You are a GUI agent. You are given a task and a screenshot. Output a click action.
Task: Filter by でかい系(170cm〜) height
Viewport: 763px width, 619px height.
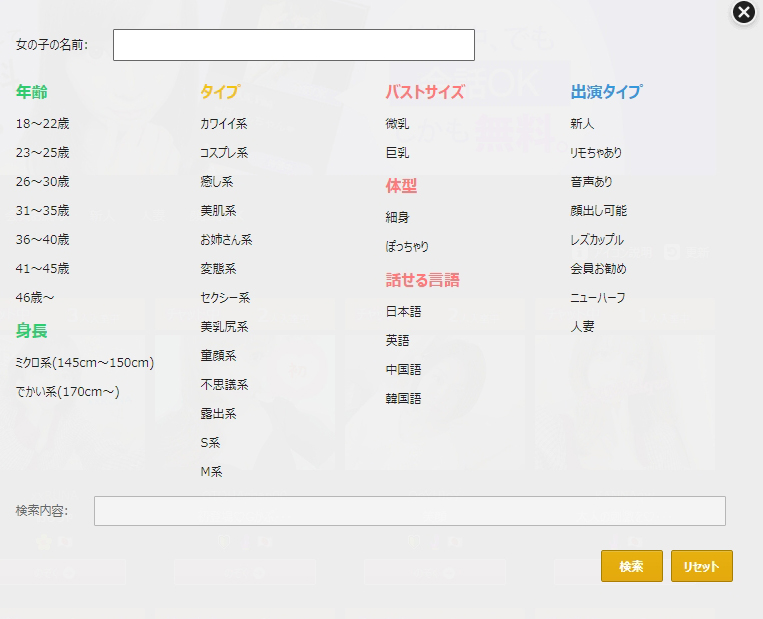(68, 392)
